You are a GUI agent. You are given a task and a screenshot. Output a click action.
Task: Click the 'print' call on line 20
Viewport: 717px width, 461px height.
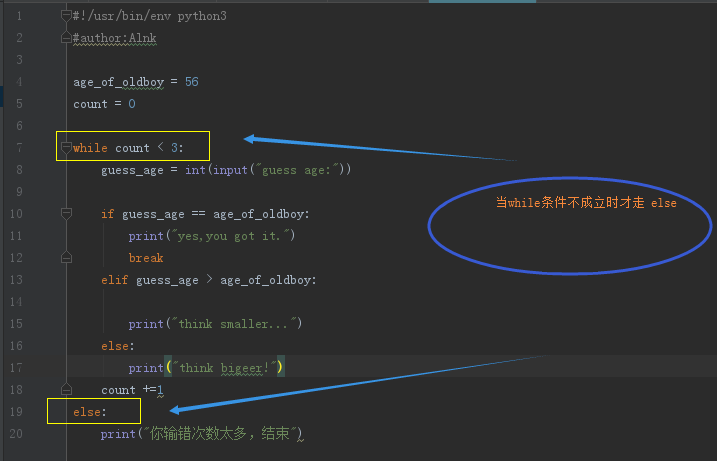coord(118,434)
